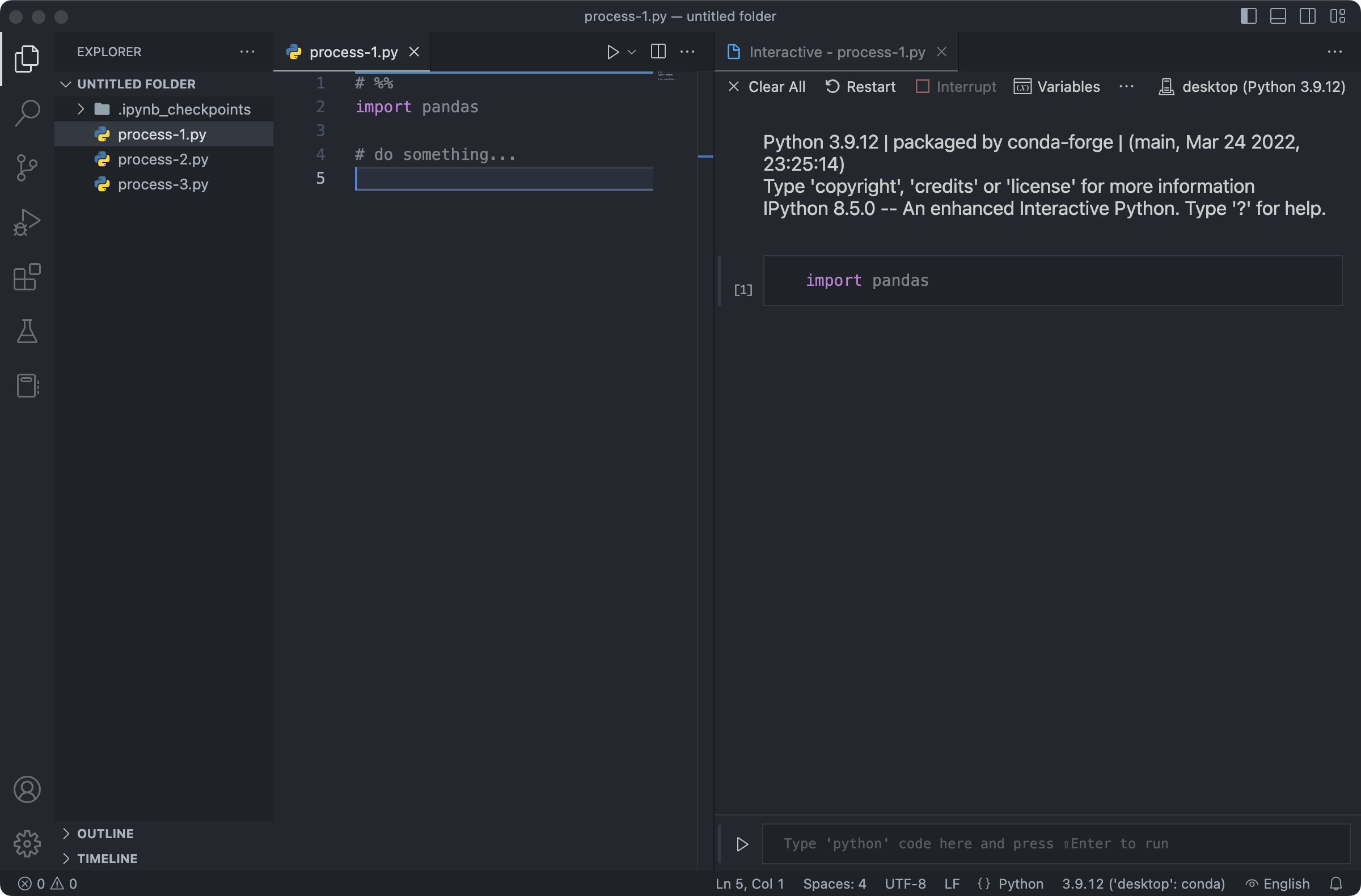The image size is (1361, 896).
Task: Click the editor minimap
Action: (666, 76)
